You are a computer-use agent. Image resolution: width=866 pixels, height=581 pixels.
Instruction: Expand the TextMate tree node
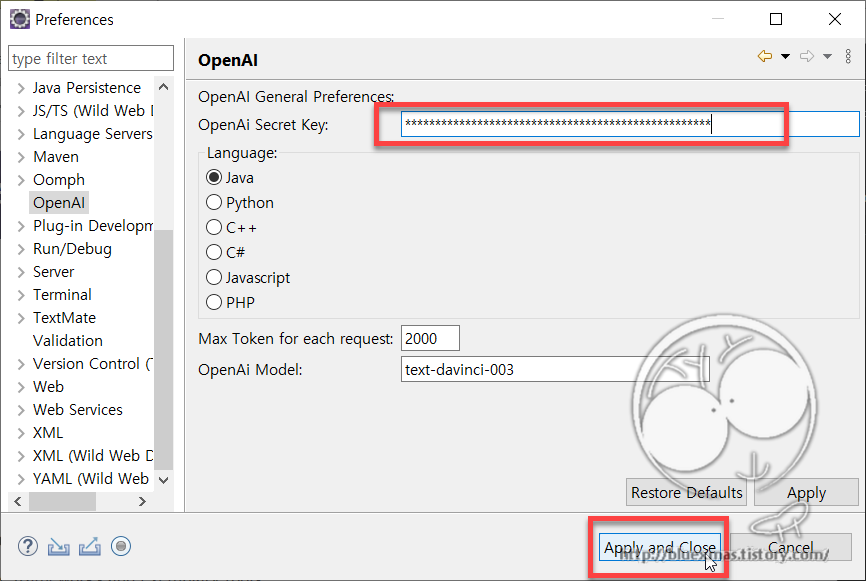(21, 318)
